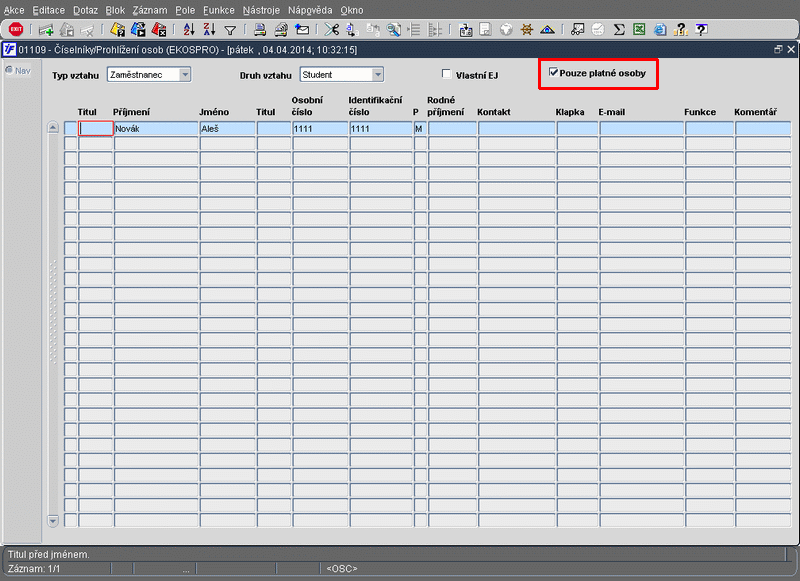Select the Nav radio button
This screenshot has height=581, width=800.
tap(9, 70)
